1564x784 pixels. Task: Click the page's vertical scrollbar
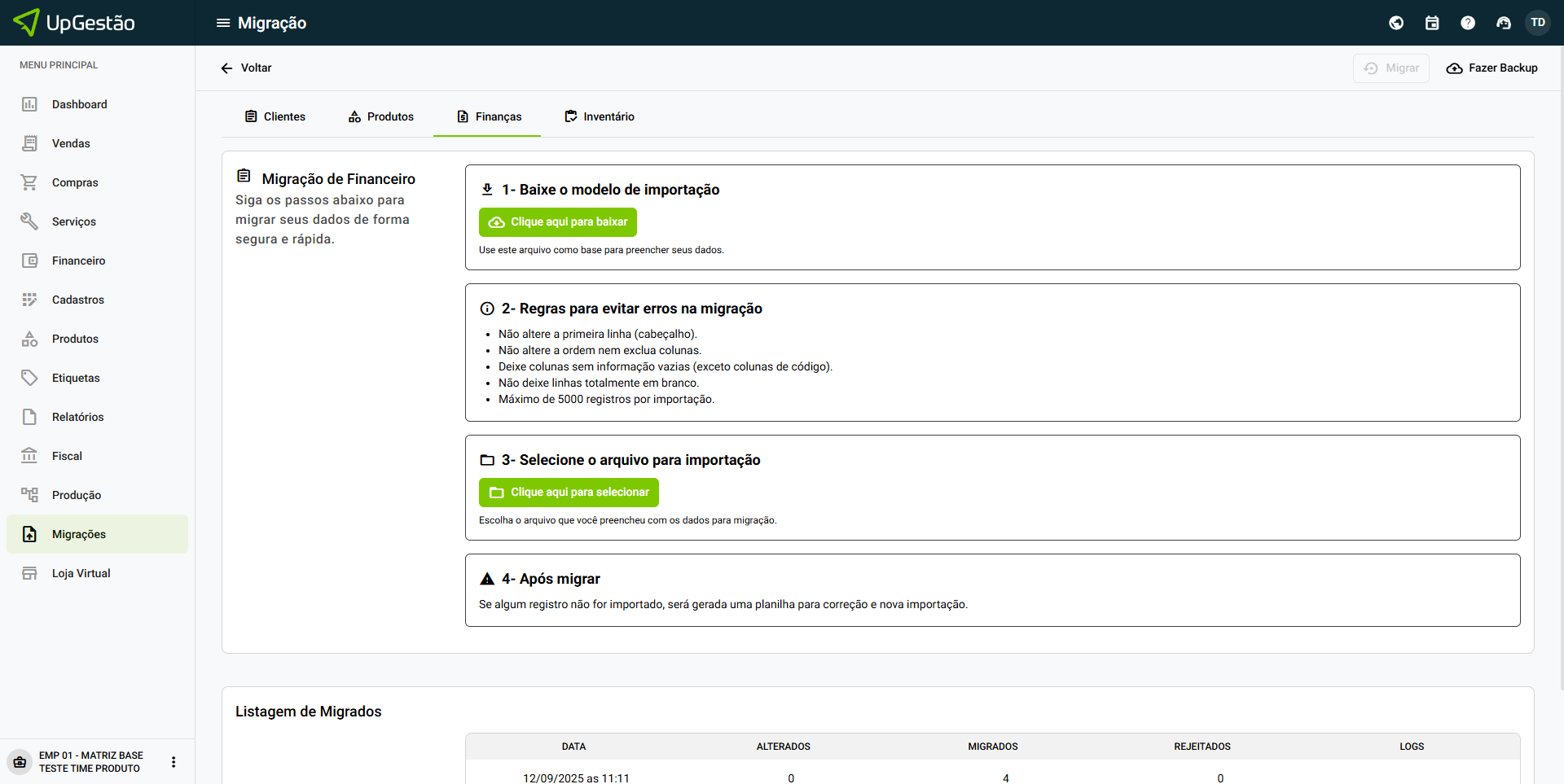click(x=1560, y=366)
